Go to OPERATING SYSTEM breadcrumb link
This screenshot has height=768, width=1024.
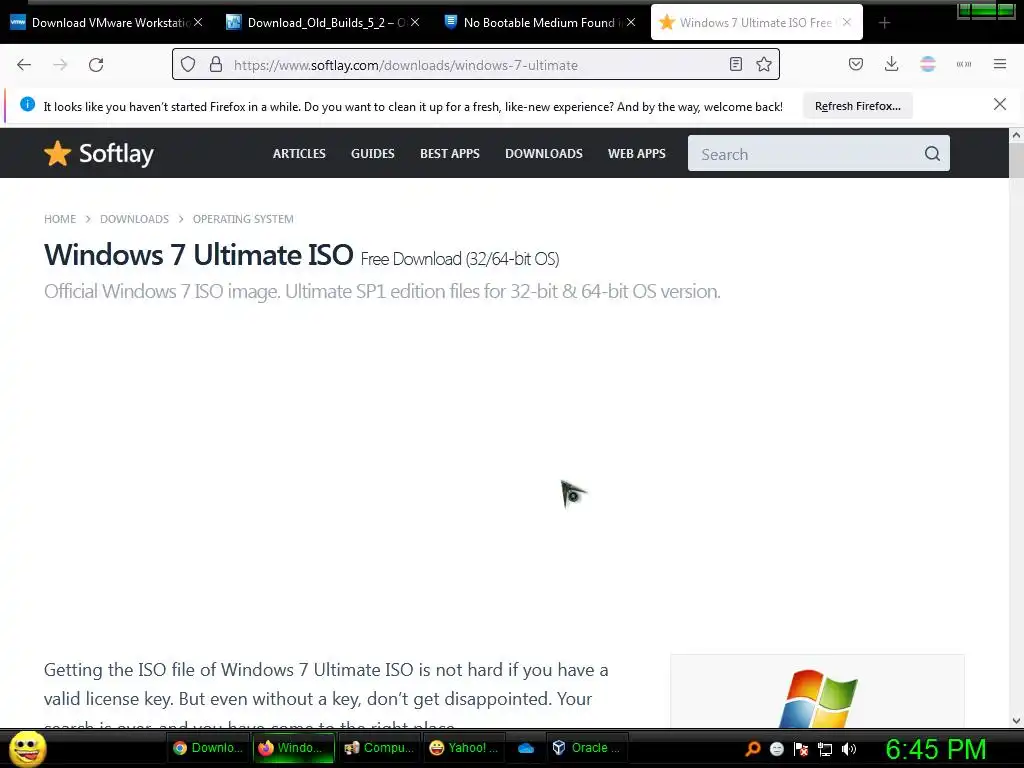pos(243,219)
